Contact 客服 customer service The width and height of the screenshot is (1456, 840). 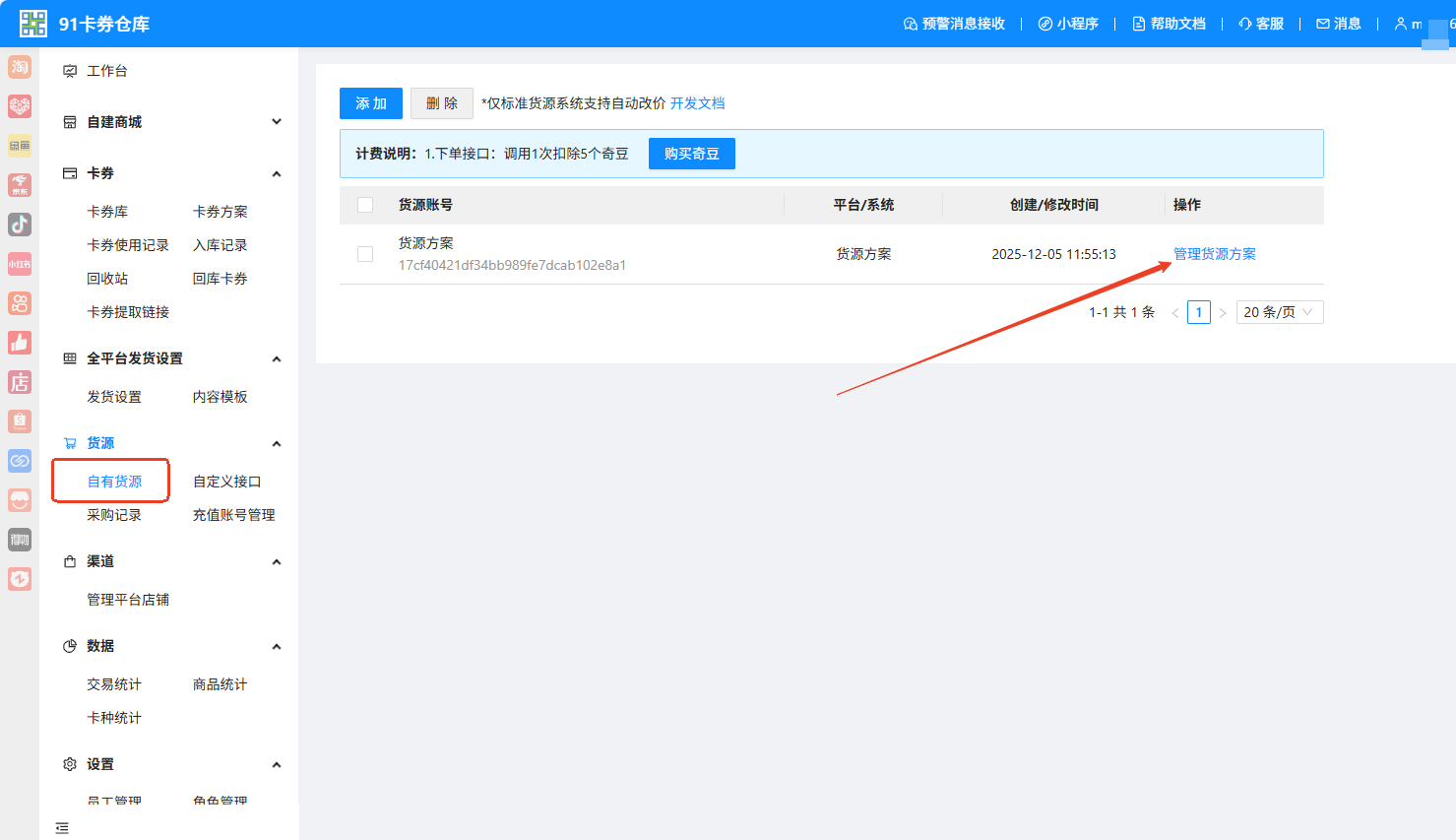pyautogui.click(x=1261, y=24)
